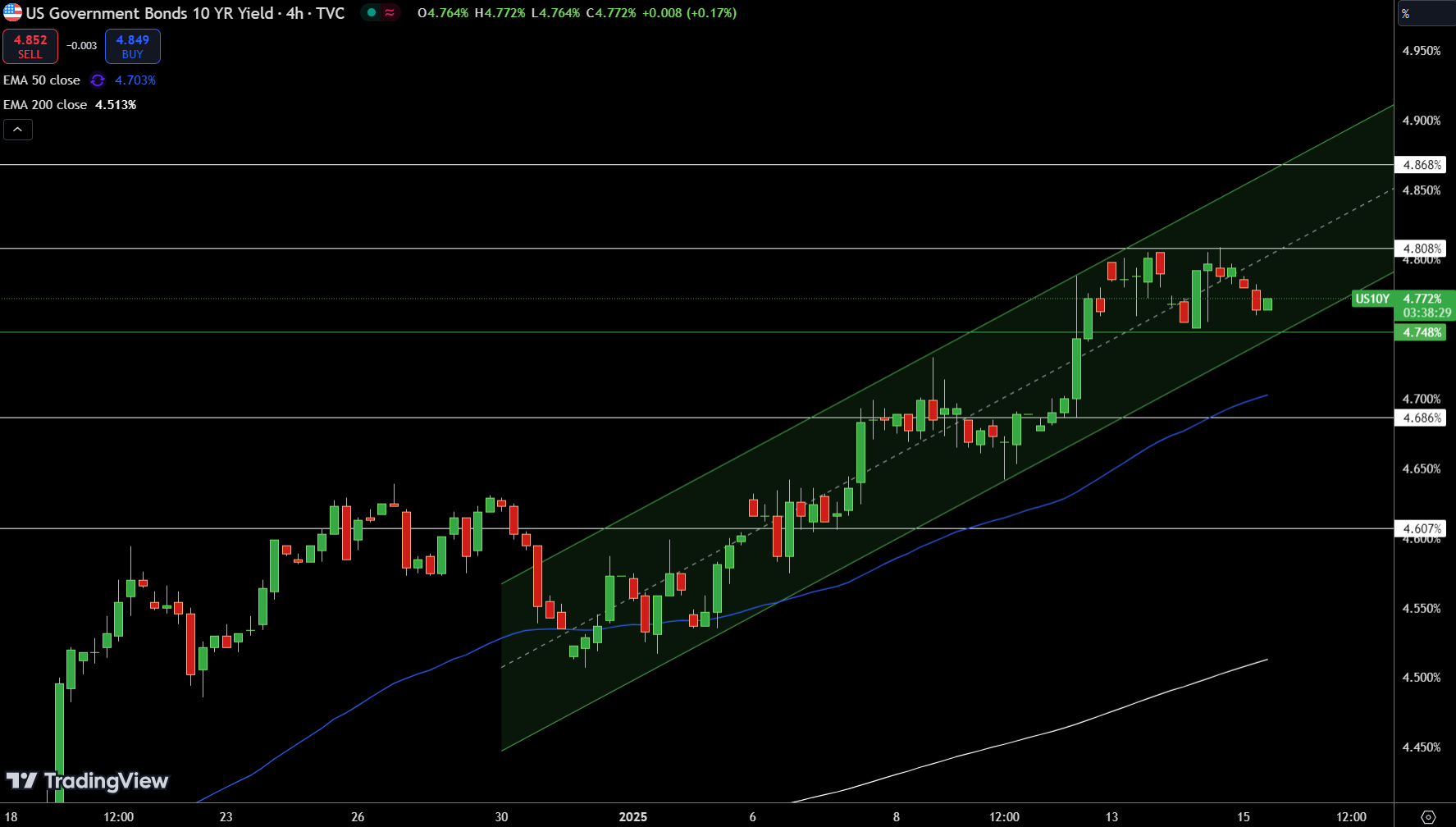Click the 2025 date axis label
Viewport: 1456px width, 827px height.
632,817
